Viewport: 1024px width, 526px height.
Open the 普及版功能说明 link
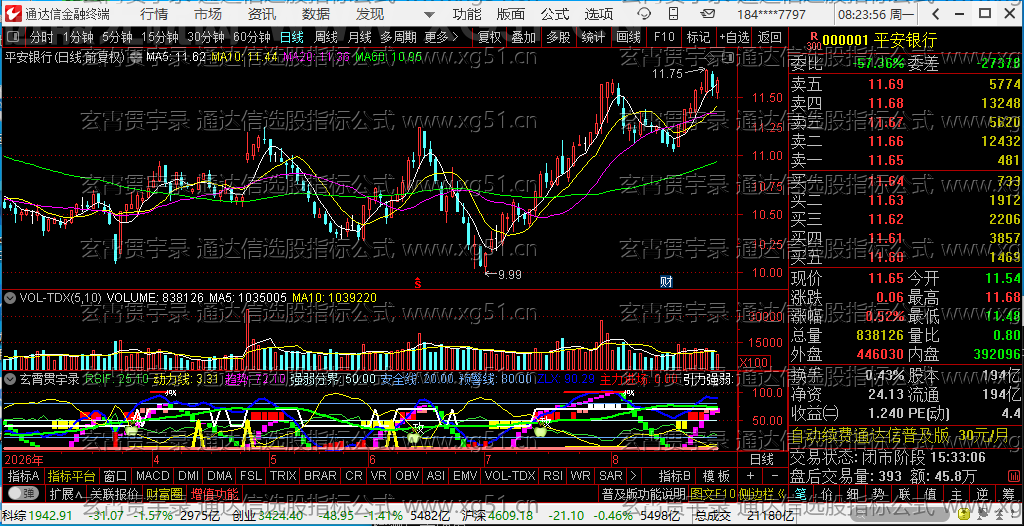(x=643, y=493)
